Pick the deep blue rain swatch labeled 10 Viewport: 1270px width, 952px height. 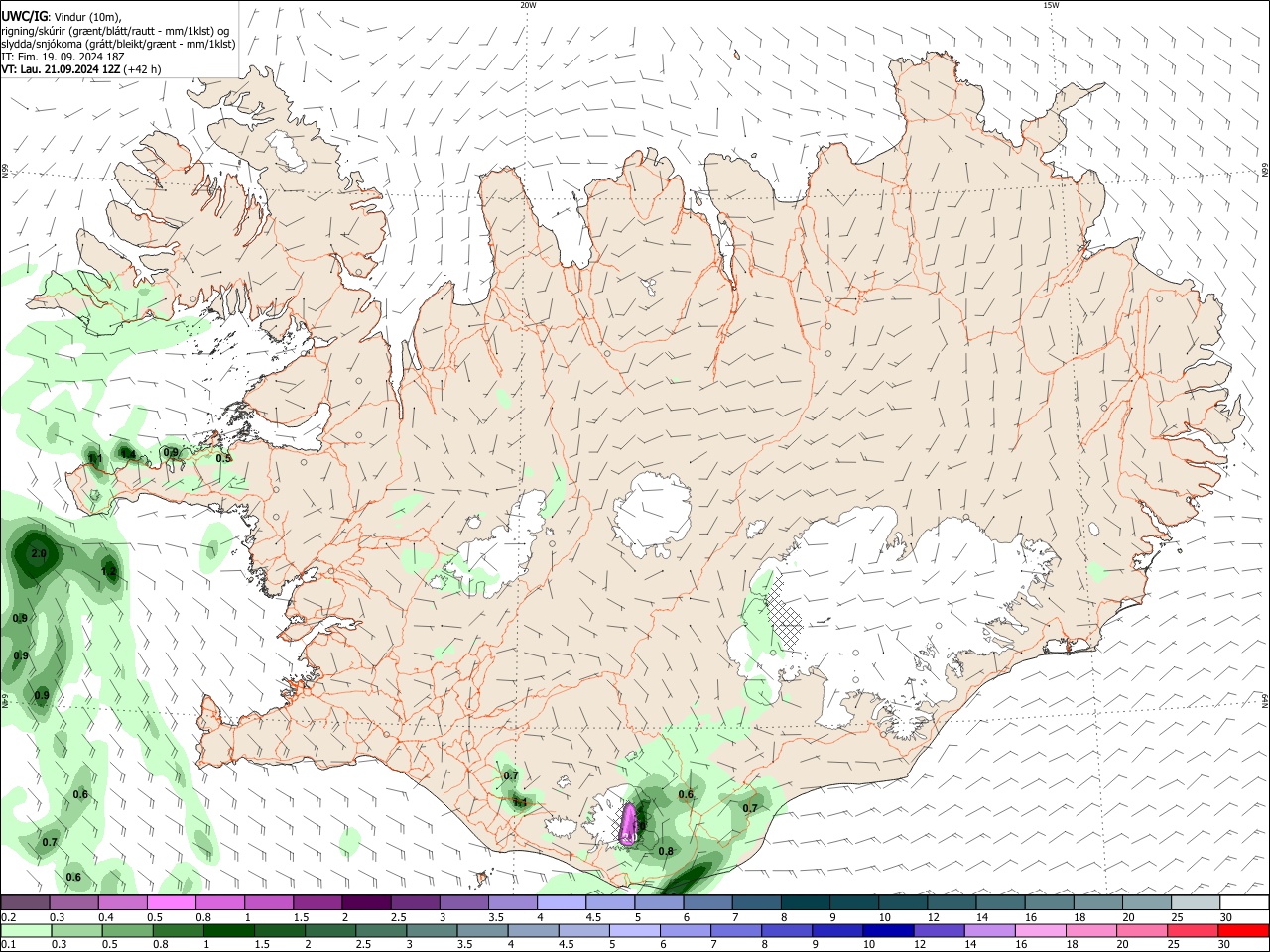(x=888, y=930)
